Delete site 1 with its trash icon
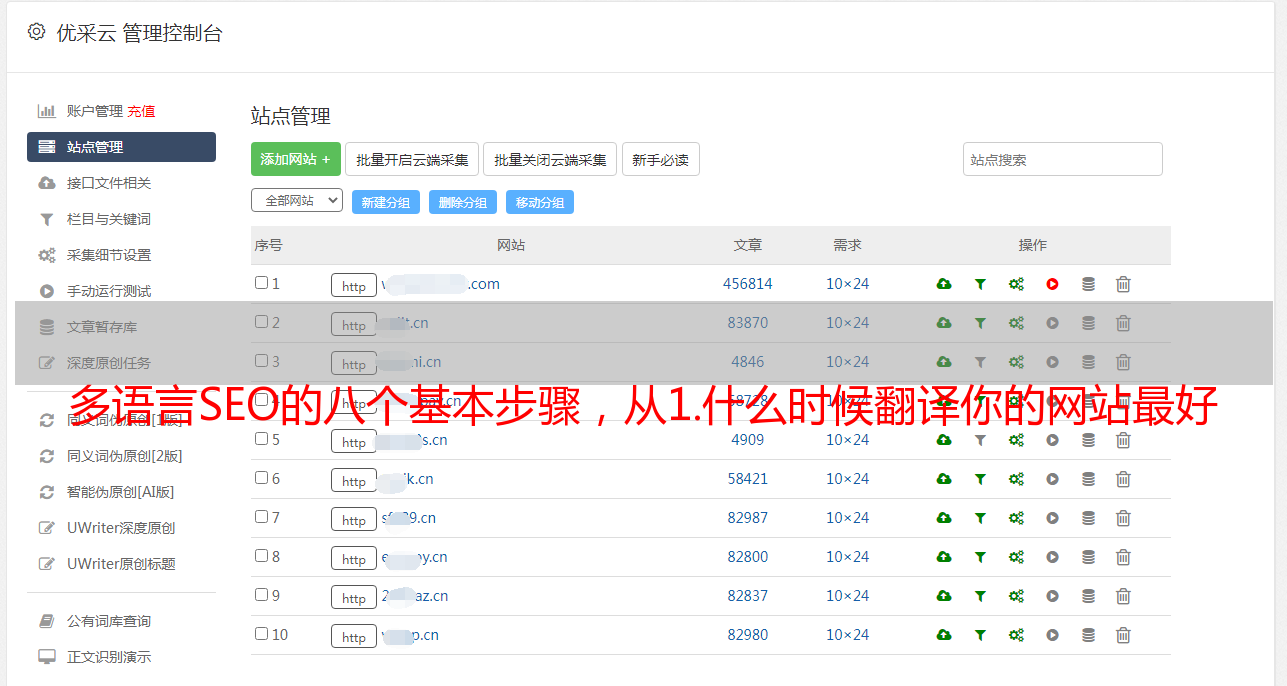 pyautogui.click(x=1123, y=284)
